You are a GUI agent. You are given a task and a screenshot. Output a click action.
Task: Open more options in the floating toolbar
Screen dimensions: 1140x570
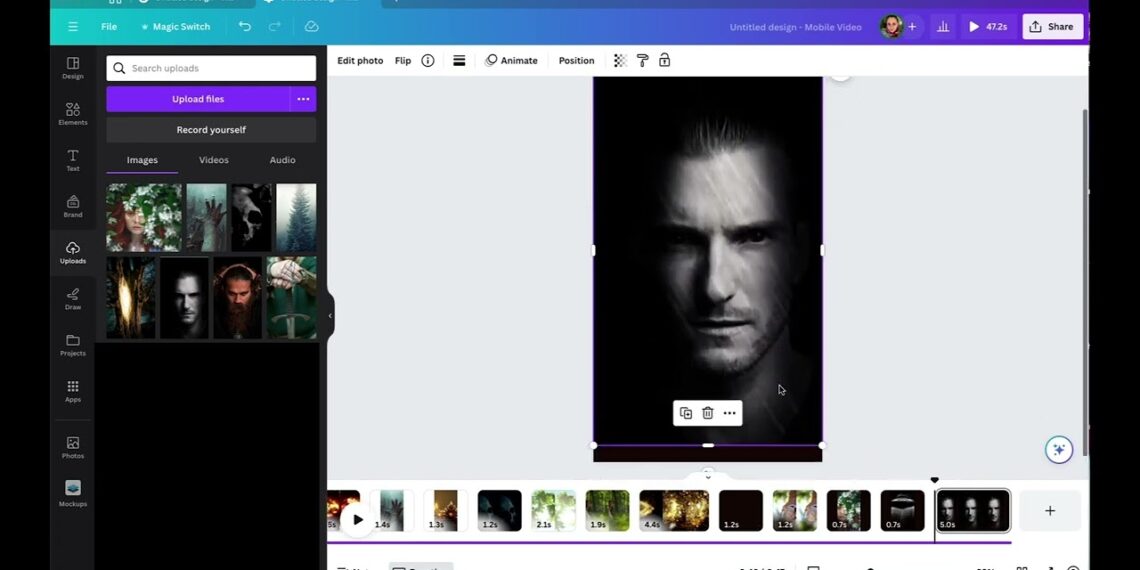(x=729, y=413)
